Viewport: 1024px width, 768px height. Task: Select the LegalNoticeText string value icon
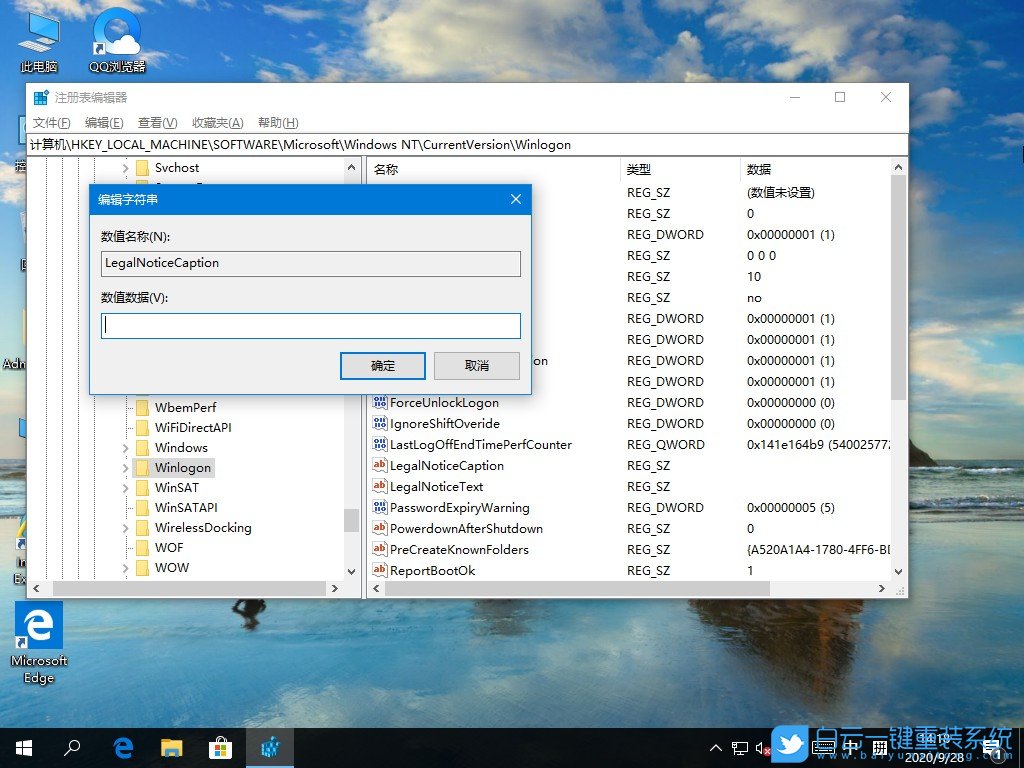(x=381, y=486)
